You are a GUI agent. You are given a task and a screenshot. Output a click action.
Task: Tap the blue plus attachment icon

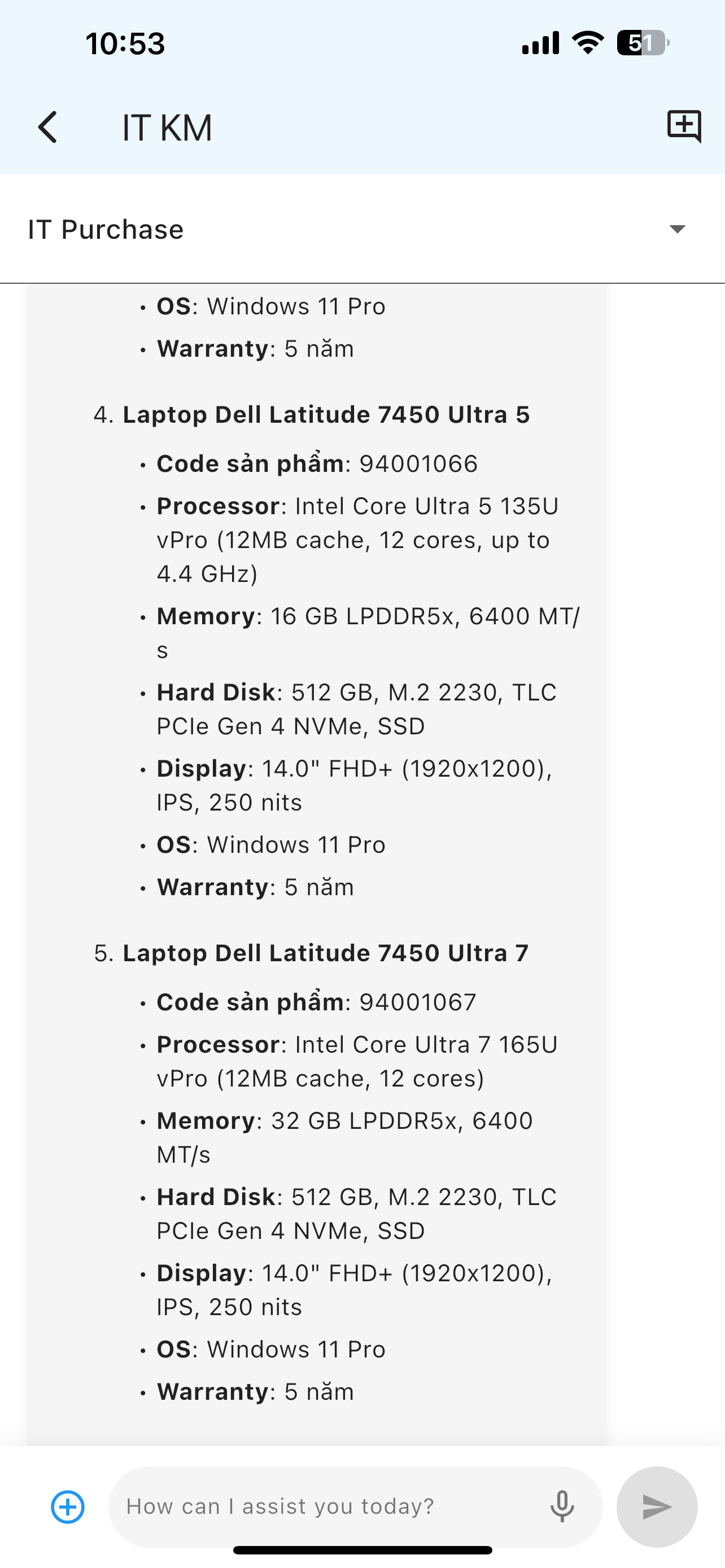[x=68, y=1507]
